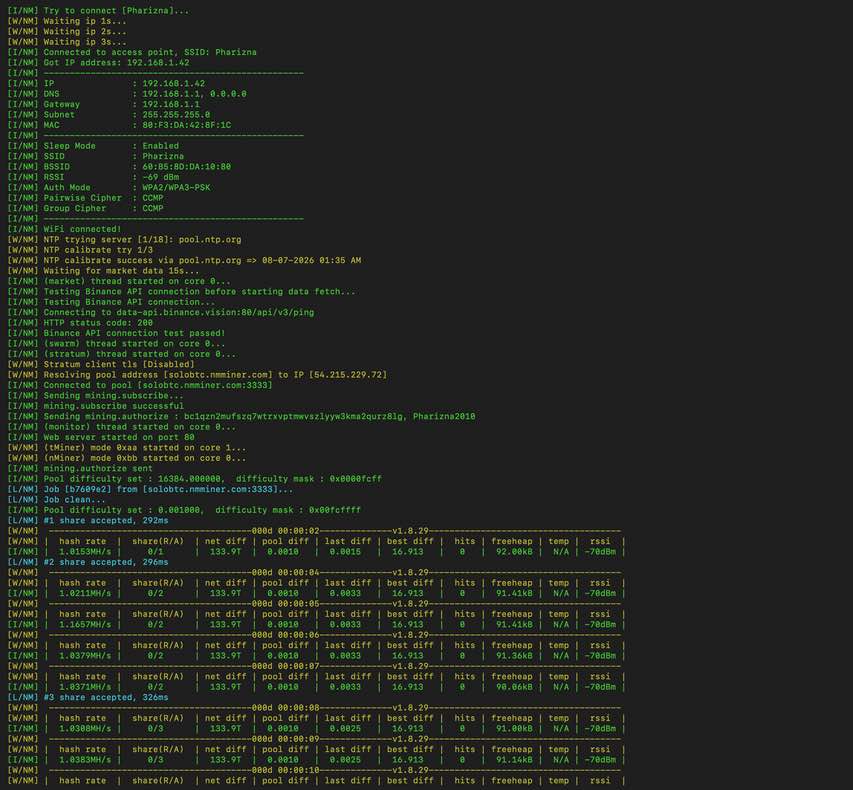853x790 pixels.
Task: Select the Subnet value "255.255.255.0"
Action: tap(176, 115)
